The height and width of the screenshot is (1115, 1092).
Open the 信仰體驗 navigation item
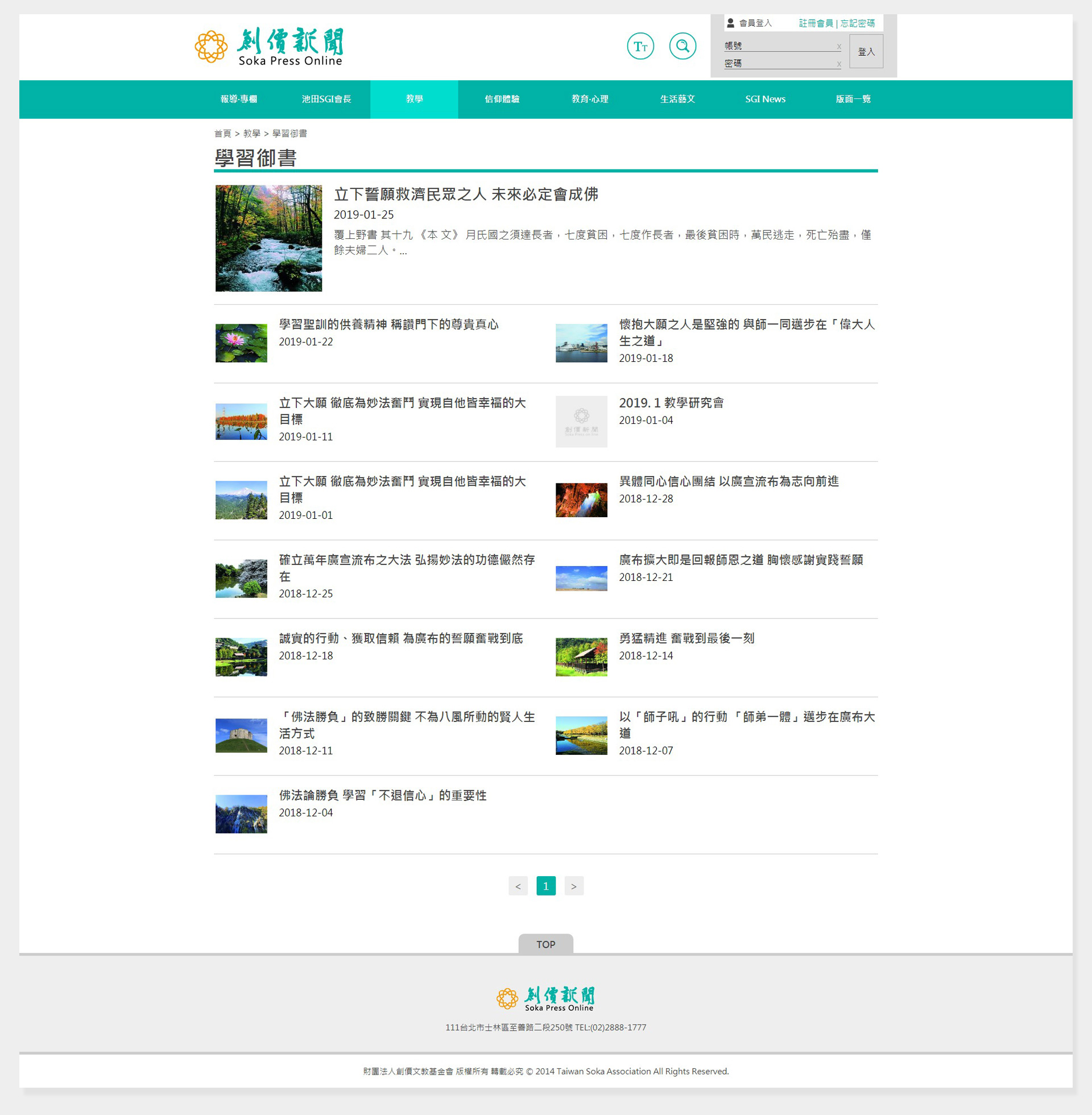[x=502, y=99]
